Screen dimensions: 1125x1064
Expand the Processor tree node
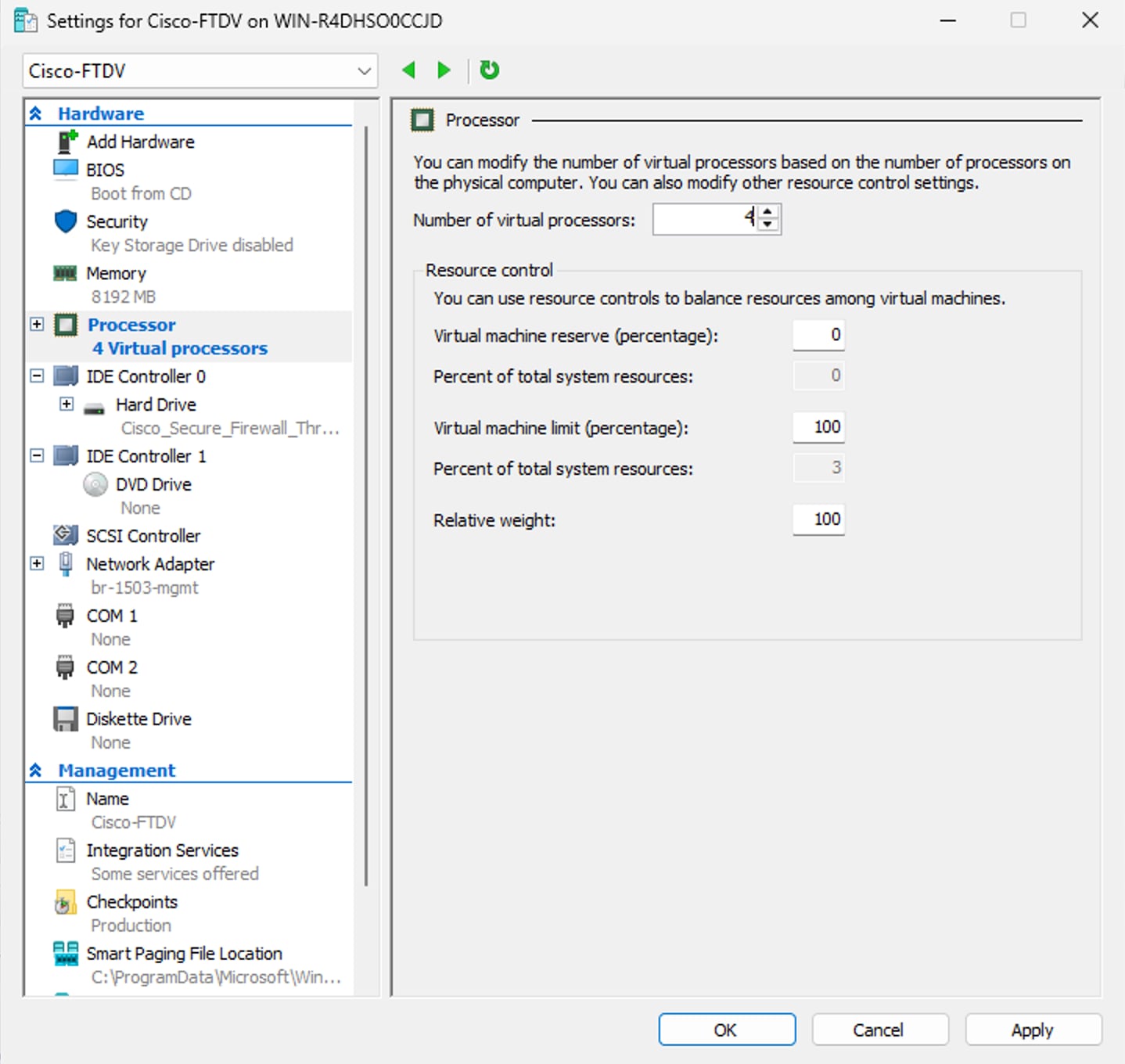point(37,324)
